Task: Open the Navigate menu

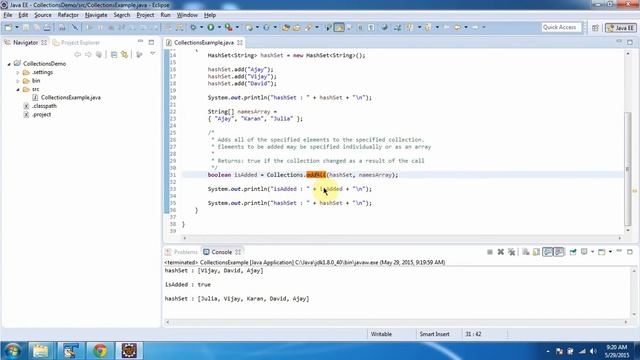Action: click(96, 15)
